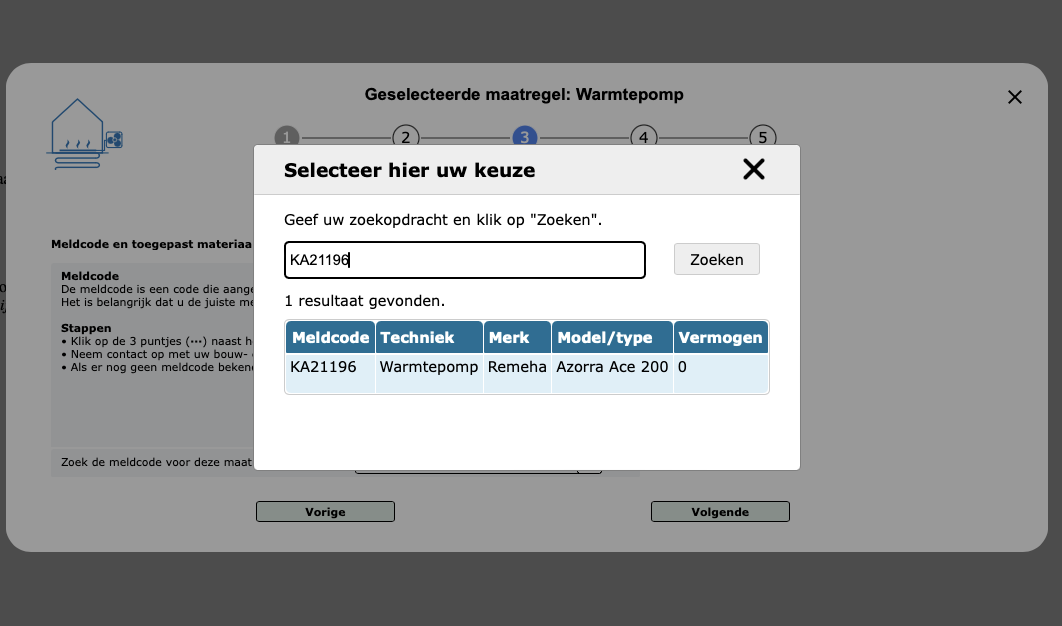Select step 1 circle in the progress indicator
The height and width of the screenshot is (626, 1062).
coord(287,137)
